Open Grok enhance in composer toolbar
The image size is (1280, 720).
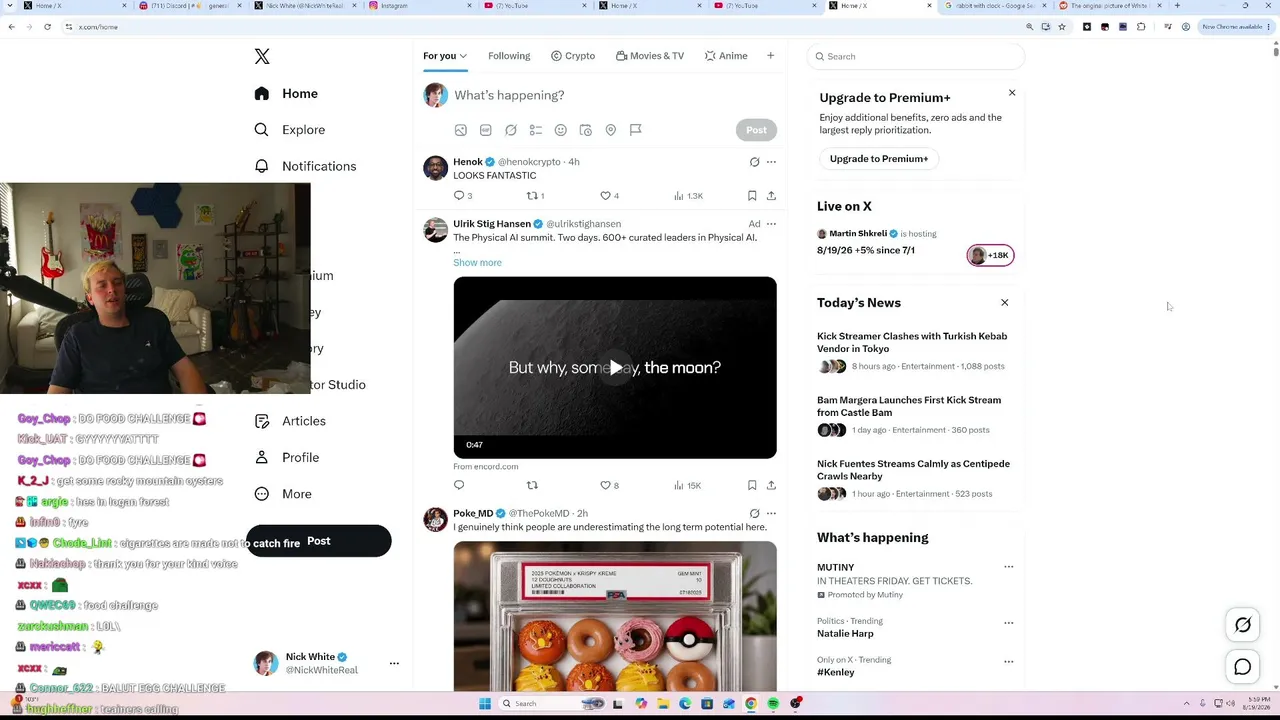point(510,130)
